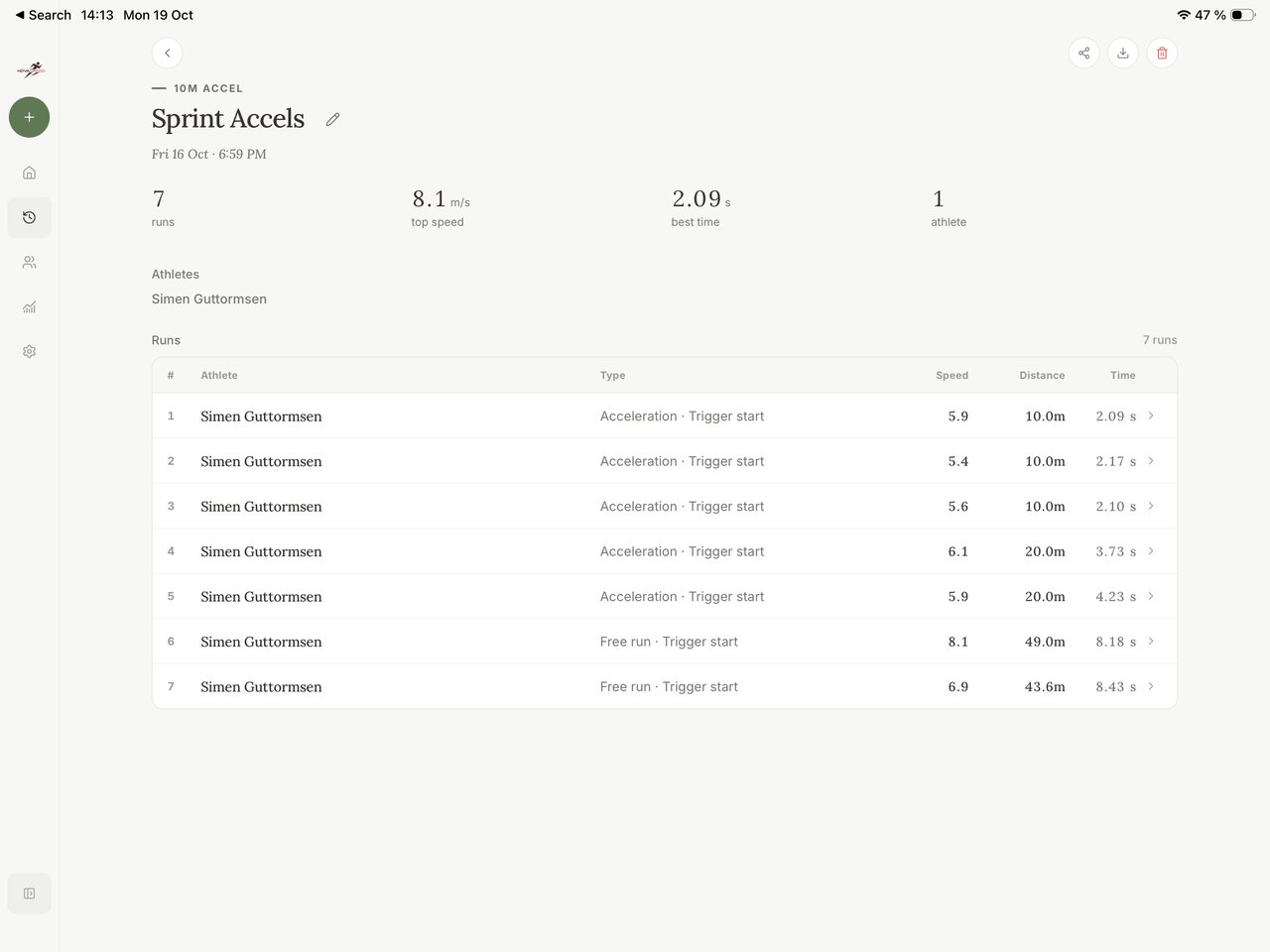The width and height of the screenshot is (1270, 952).
Task: Return to Search in the status bar
Action: pyautogui.click(x=43, y=15)
